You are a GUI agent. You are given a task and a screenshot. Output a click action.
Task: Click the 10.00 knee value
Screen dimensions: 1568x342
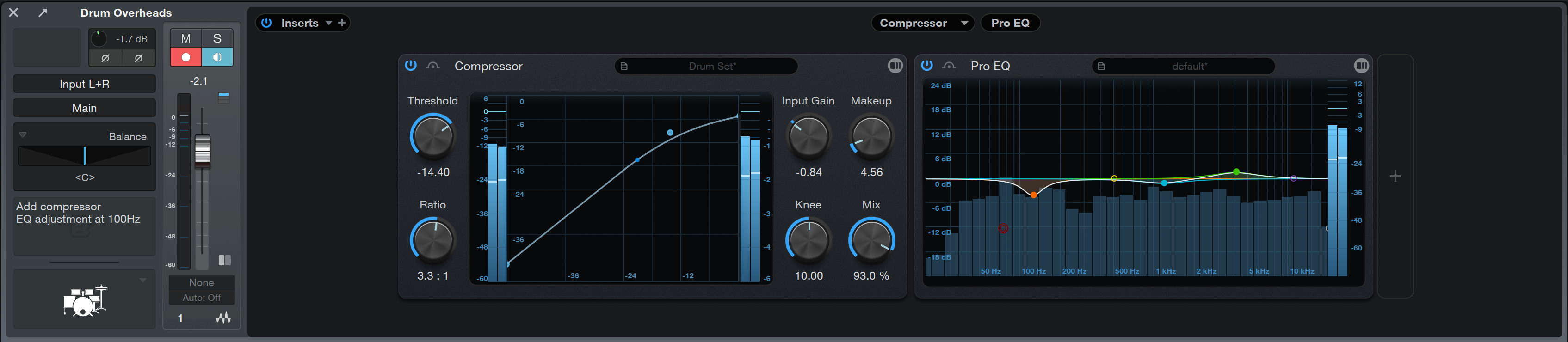809,275
